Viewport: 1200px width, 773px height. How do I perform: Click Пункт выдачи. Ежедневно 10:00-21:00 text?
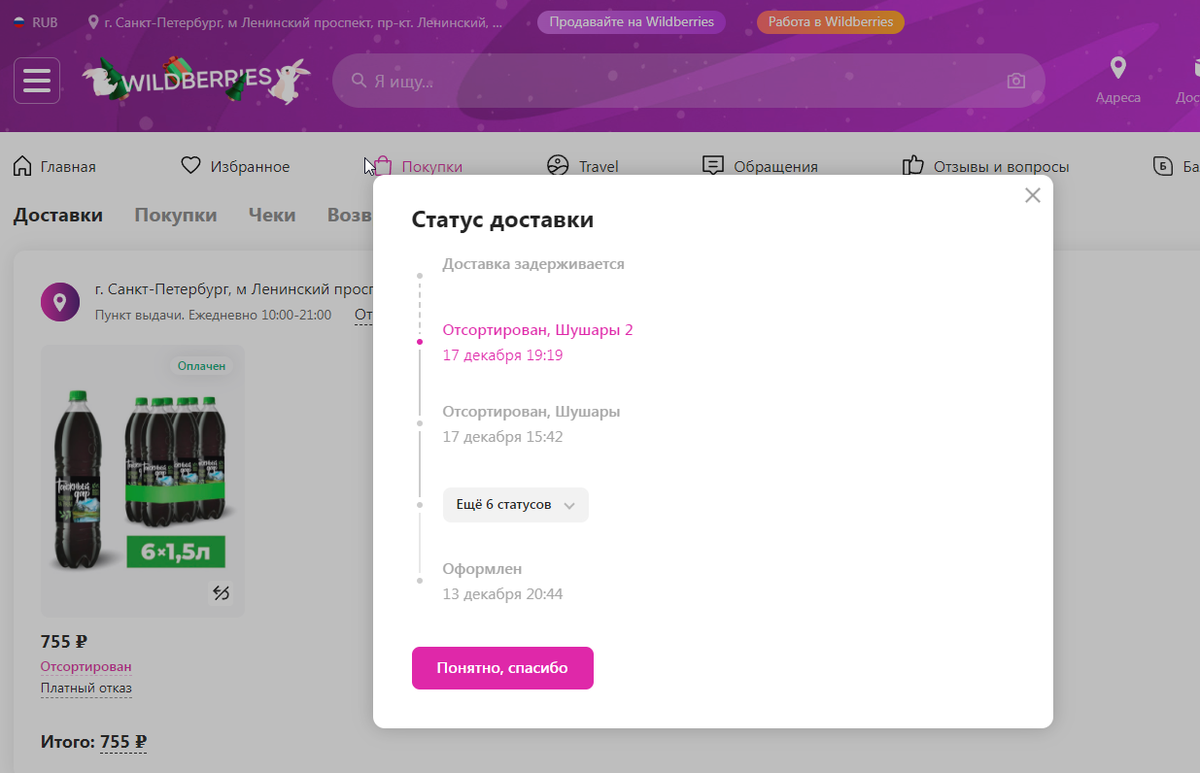pyautogui.click(x=213, y=315)
